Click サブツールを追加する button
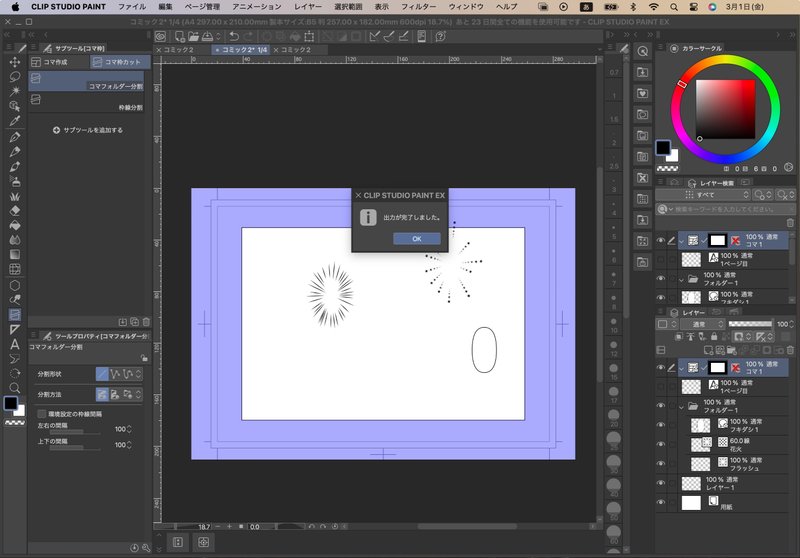The width and height of the screenshot is (800, 558). point(88,130)
